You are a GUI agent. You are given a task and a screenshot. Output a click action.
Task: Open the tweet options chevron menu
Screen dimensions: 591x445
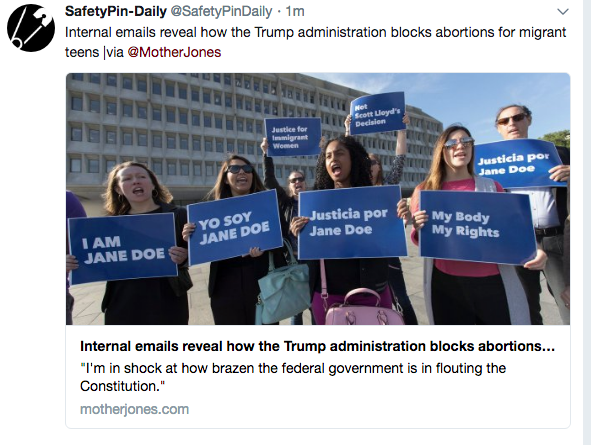click(563, 12)
